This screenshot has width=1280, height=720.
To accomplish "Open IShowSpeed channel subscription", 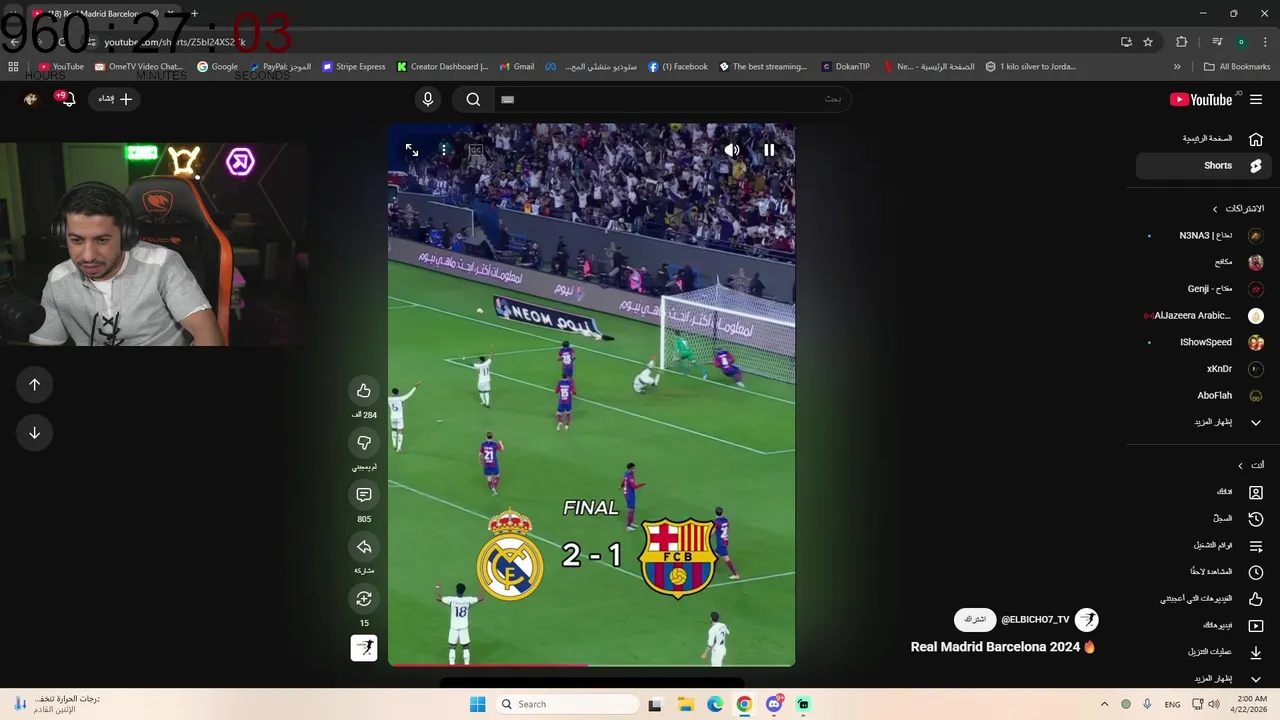I will (x=1205, y=342).
